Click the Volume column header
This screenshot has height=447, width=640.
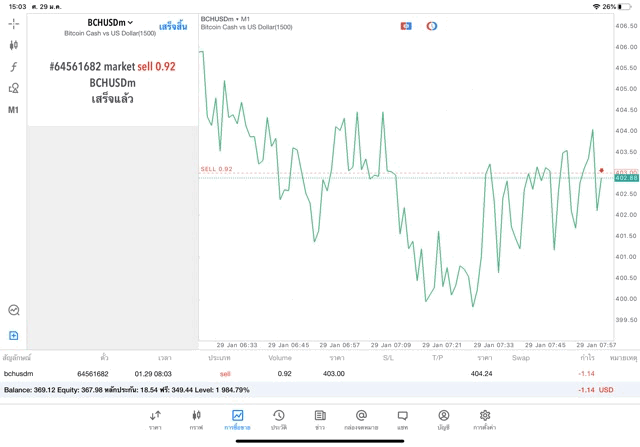(280, 358)
